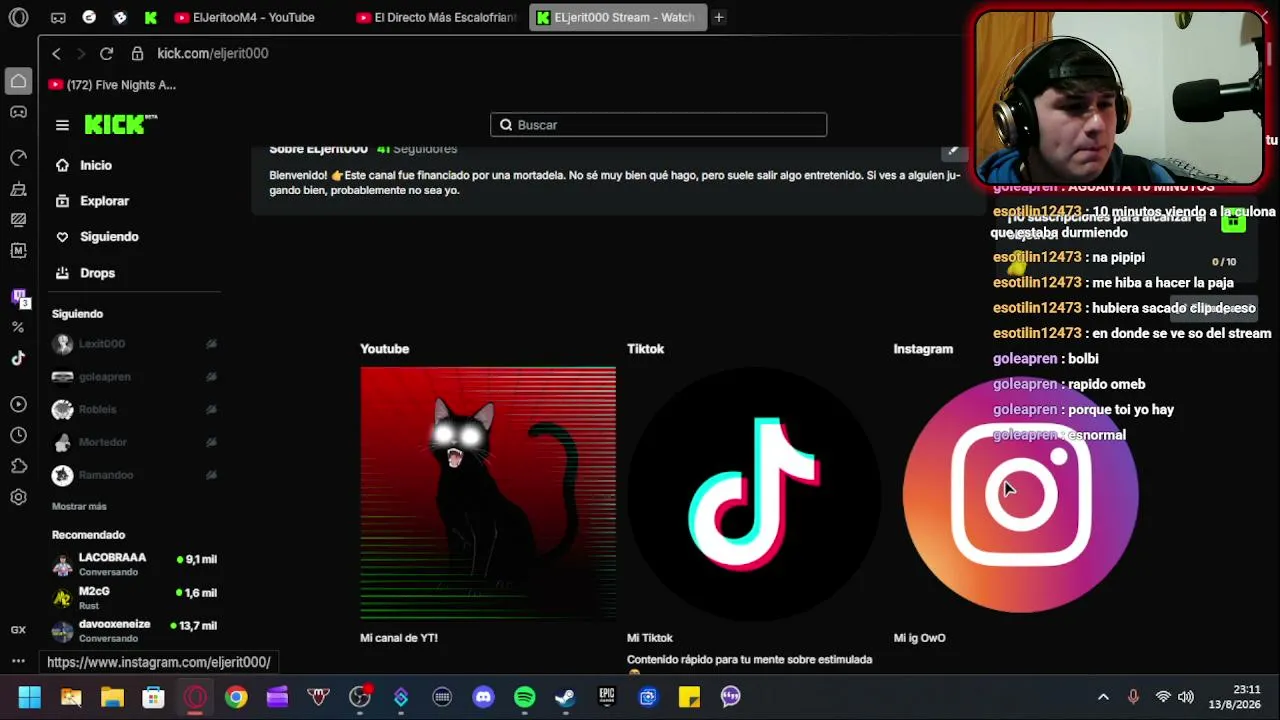Click the Buscar search field
Screen dimensions: 1280x720
point(658,125)
